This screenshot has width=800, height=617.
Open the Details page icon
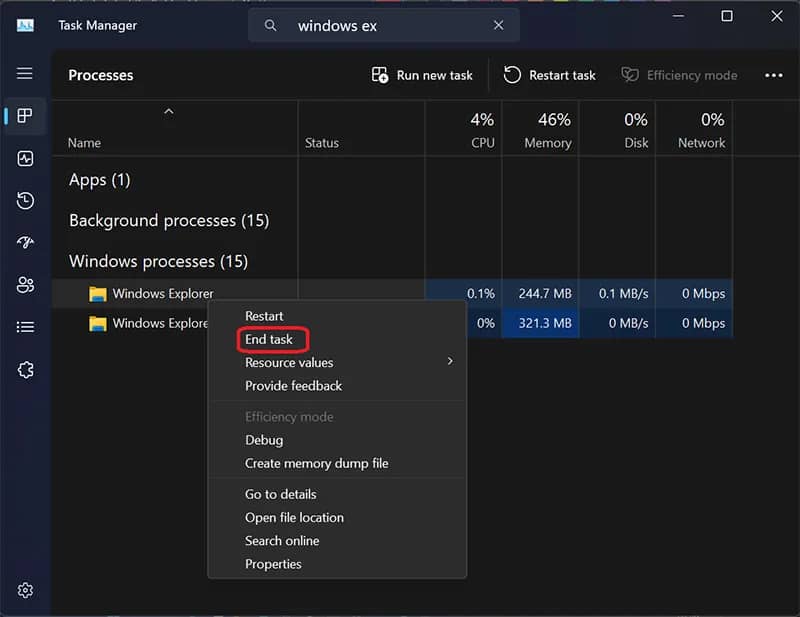coord(26,326)
